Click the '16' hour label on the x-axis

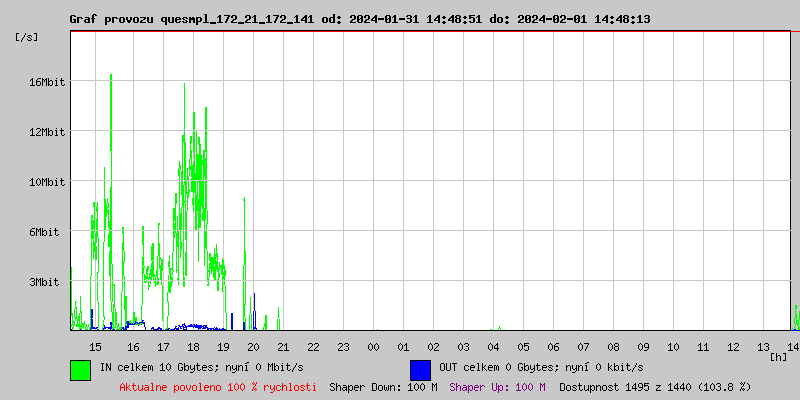pos(133,347)
